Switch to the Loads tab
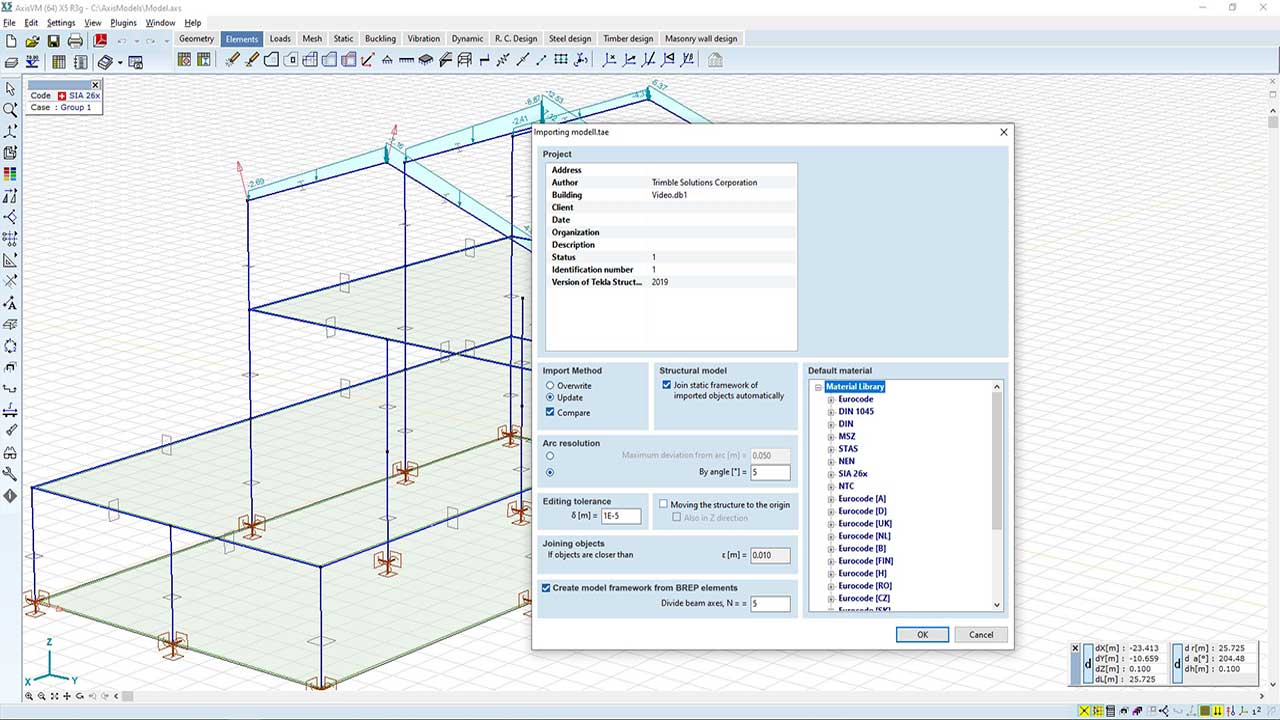 tap(280, 39)
